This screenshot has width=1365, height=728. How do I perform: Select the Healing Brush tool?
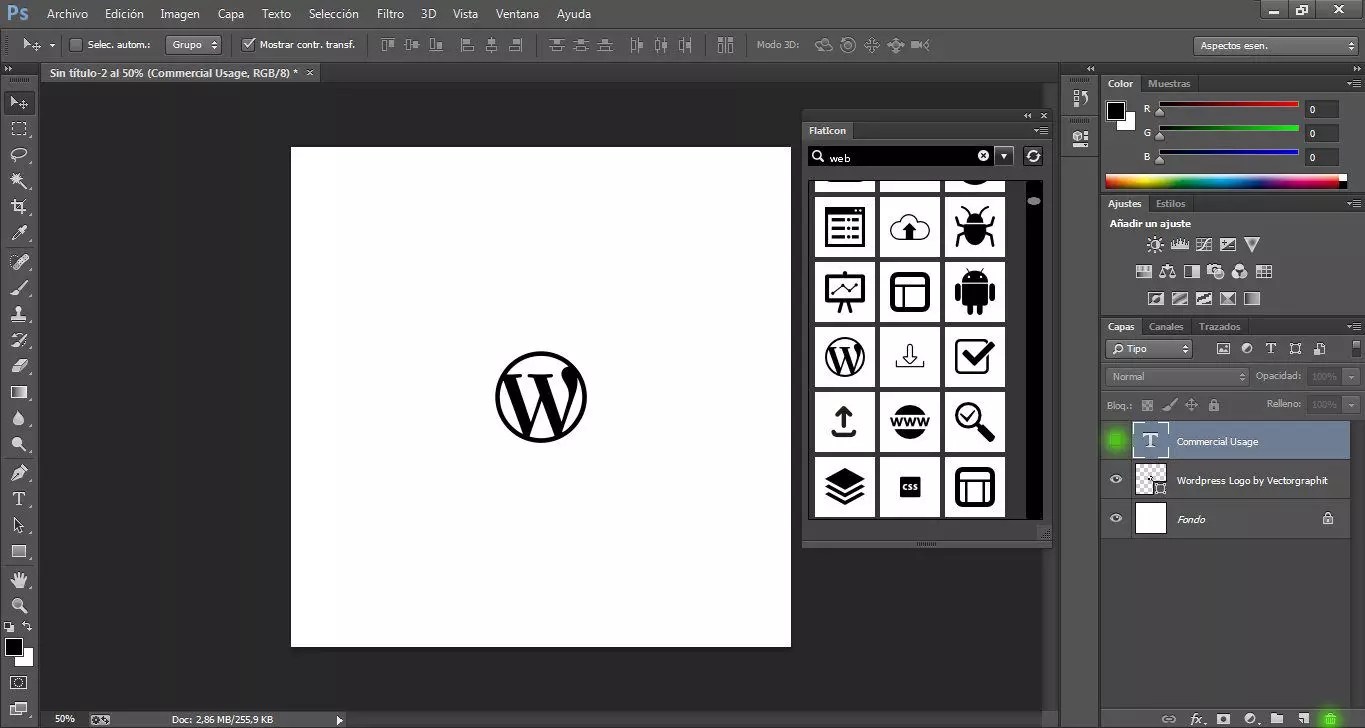point(19,262)
